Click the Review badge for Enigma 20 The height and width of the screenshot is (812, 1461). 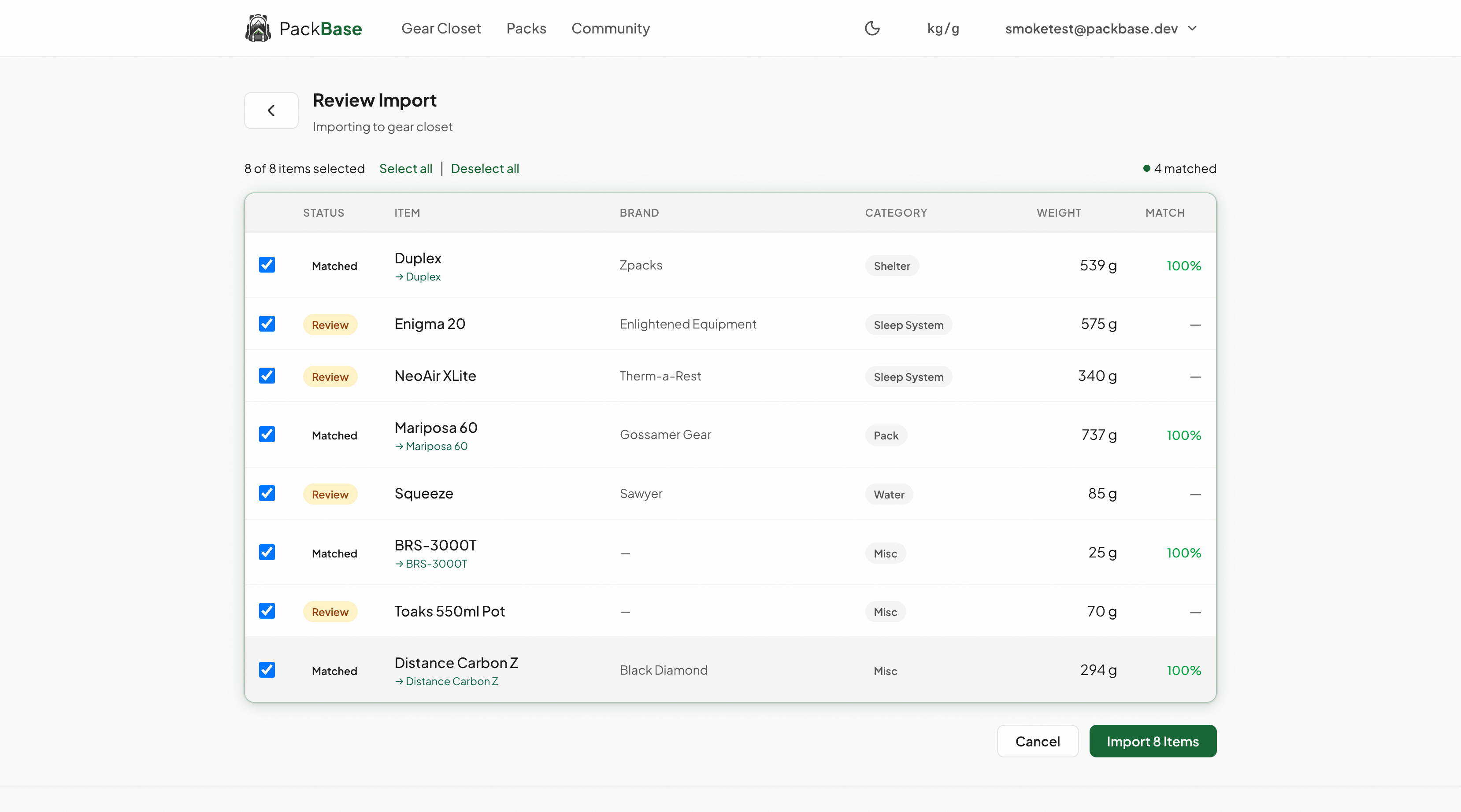click(x=330, y=325)
